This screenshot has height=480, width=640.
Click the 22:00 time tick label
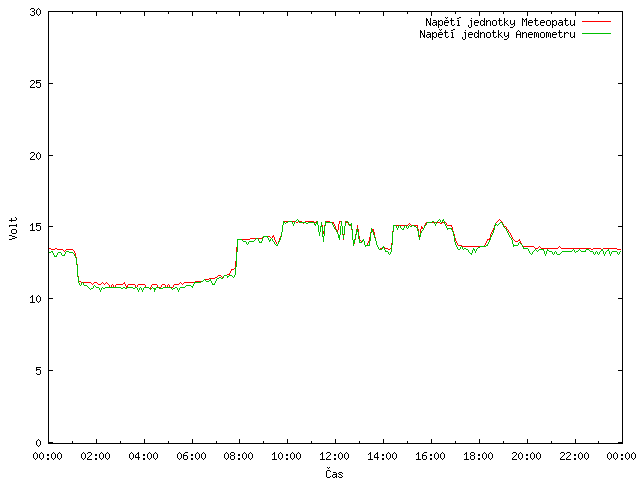[574, 456]
